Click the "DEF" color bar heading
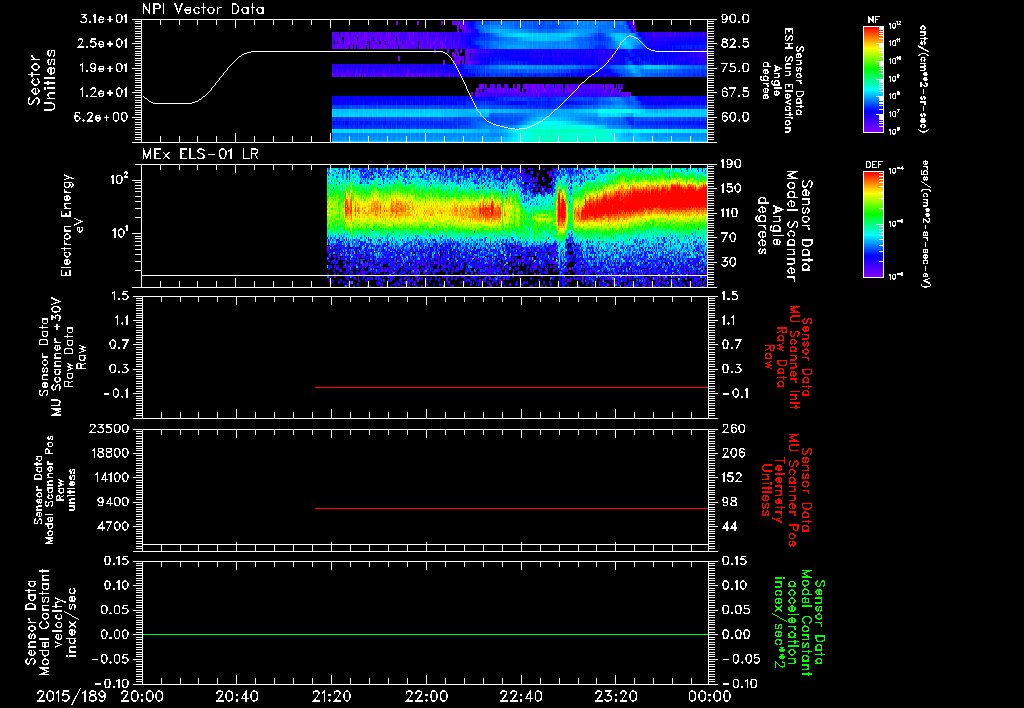 874,165
